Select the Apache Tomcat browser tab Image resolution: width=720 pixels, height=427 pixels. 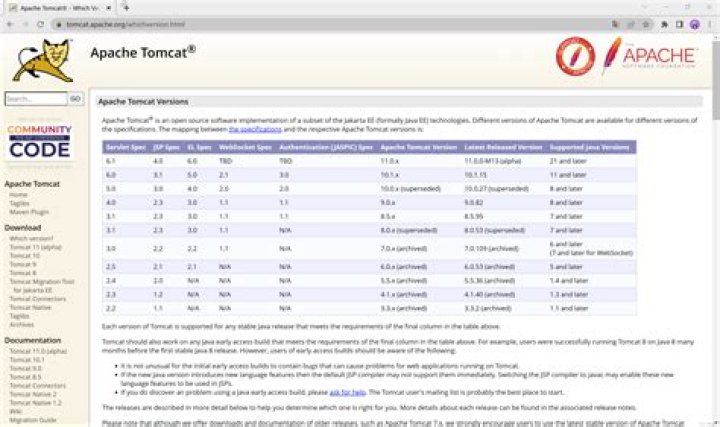(60, 8)
